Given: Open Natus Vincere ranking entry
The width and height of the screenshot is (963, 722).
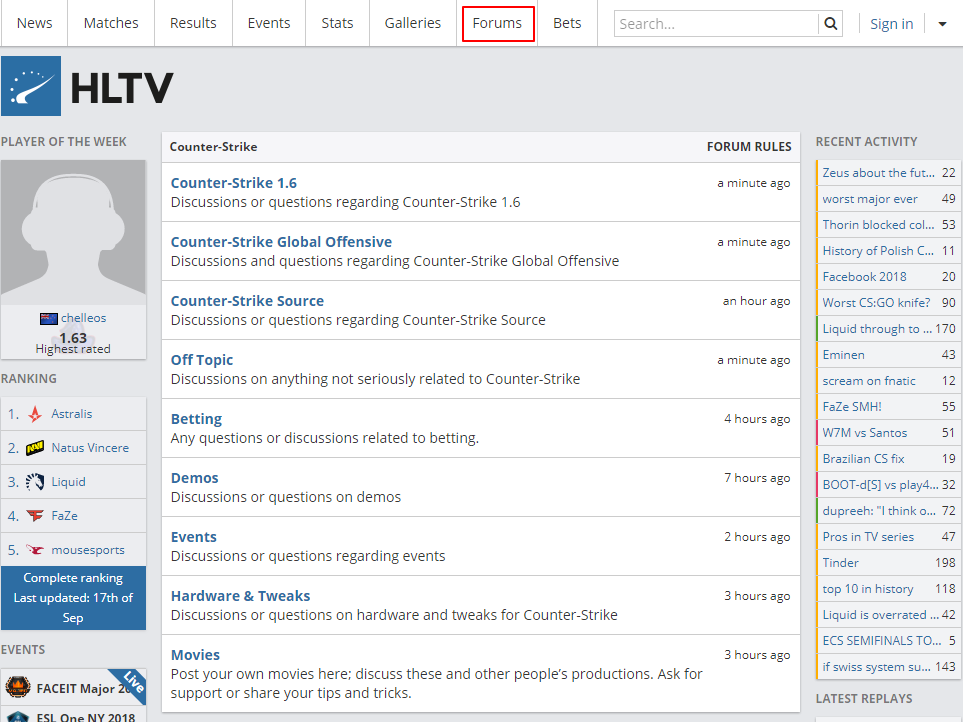Looking at the screenshot, I should [x=74, y=448].
